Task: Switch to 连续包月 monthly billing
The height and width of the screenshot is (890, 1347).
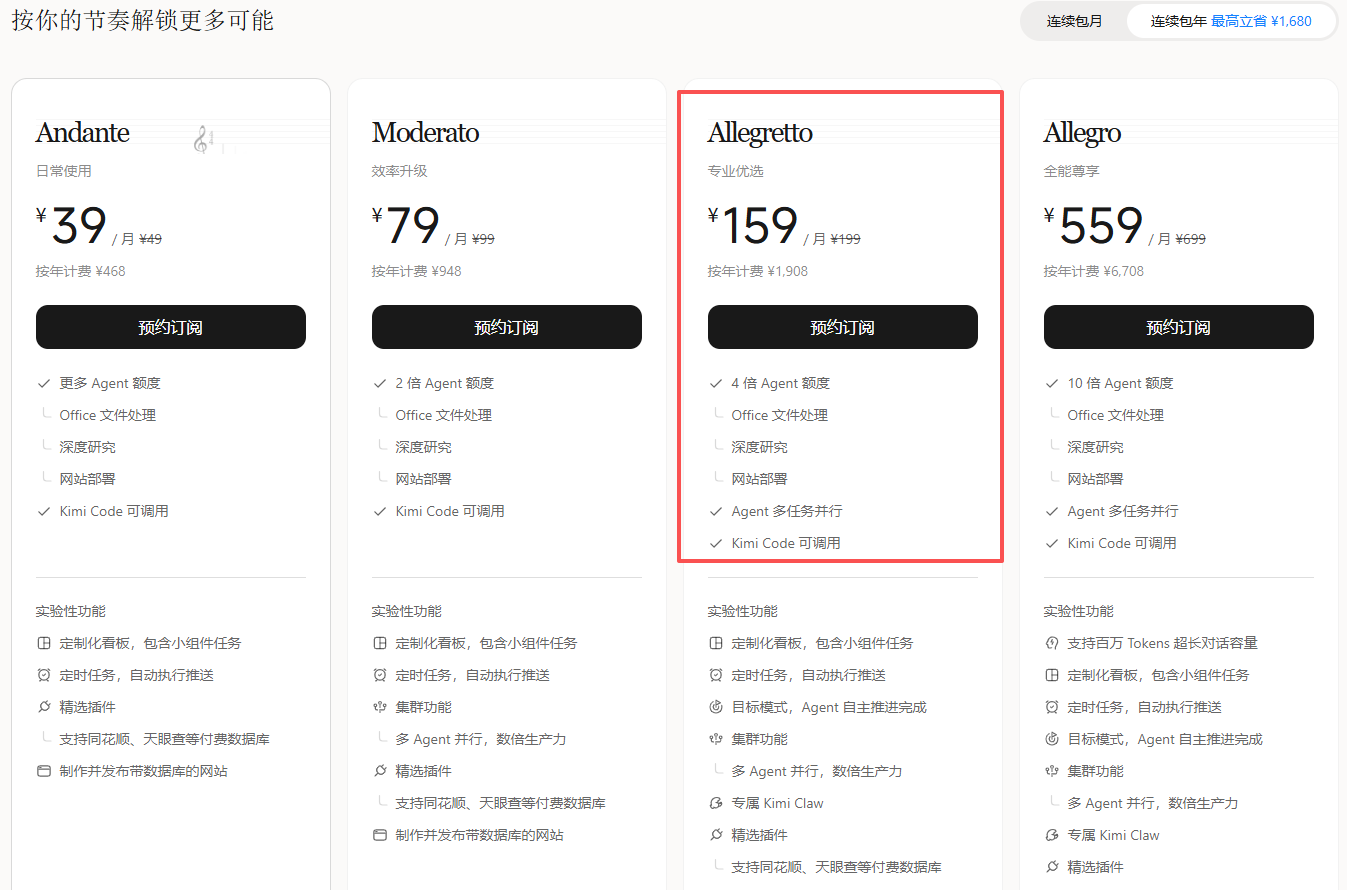Action: click(1075, 21)
